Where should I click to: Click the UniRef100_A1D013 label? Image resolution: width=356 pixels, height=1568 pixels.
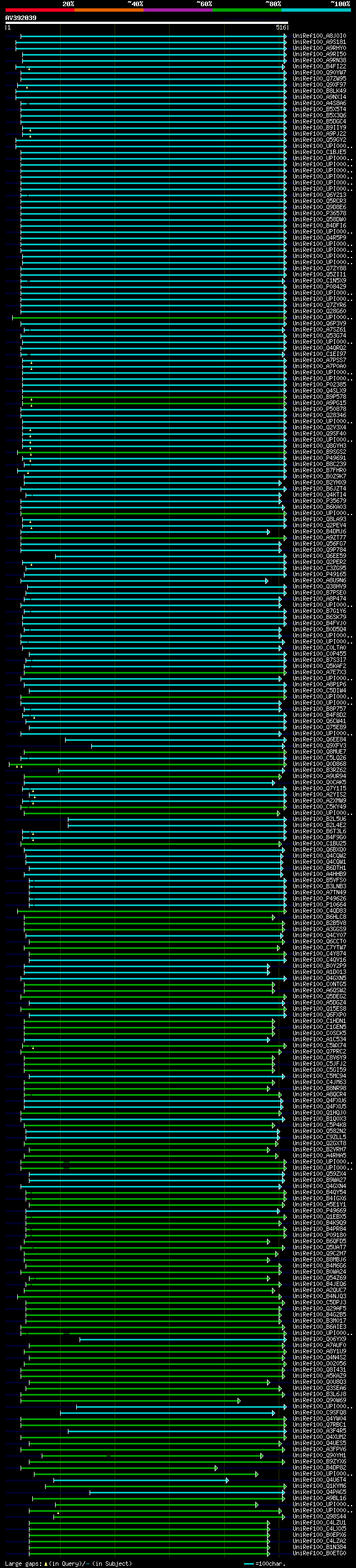tap(319, 972)
